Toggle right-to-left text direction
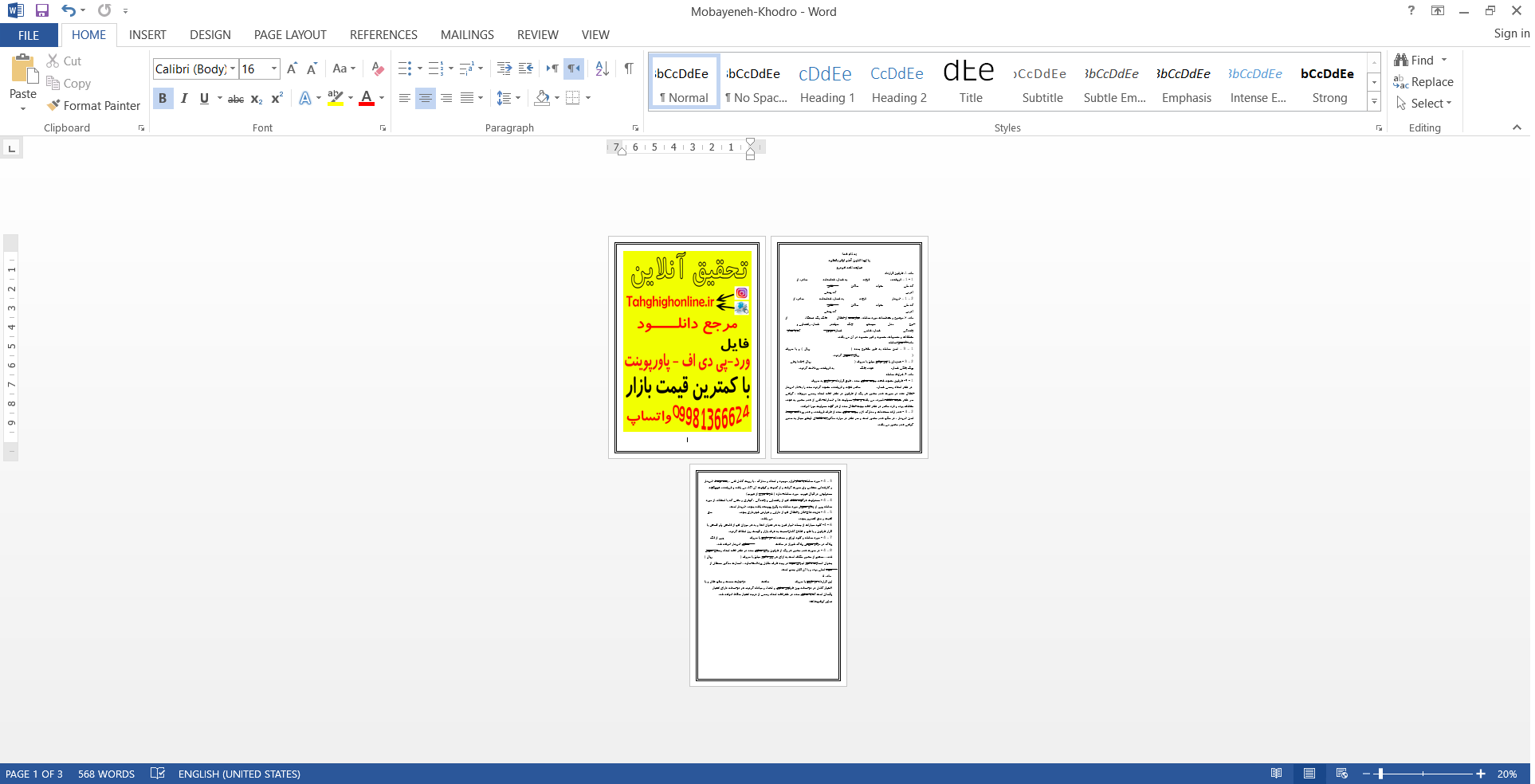 [574, 69]
